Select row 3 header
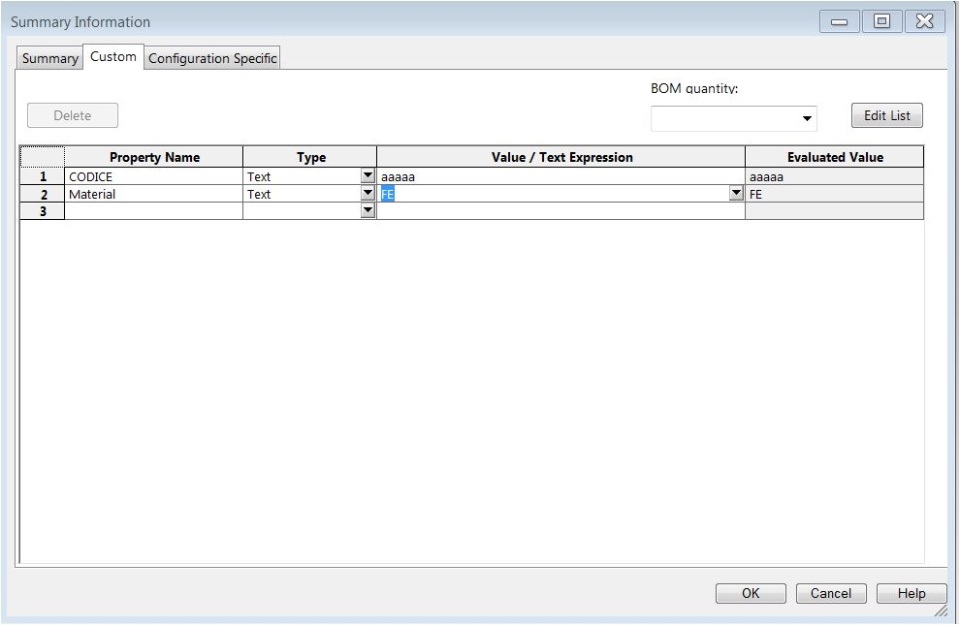This screenshot has height=625, width=960. 42,211
